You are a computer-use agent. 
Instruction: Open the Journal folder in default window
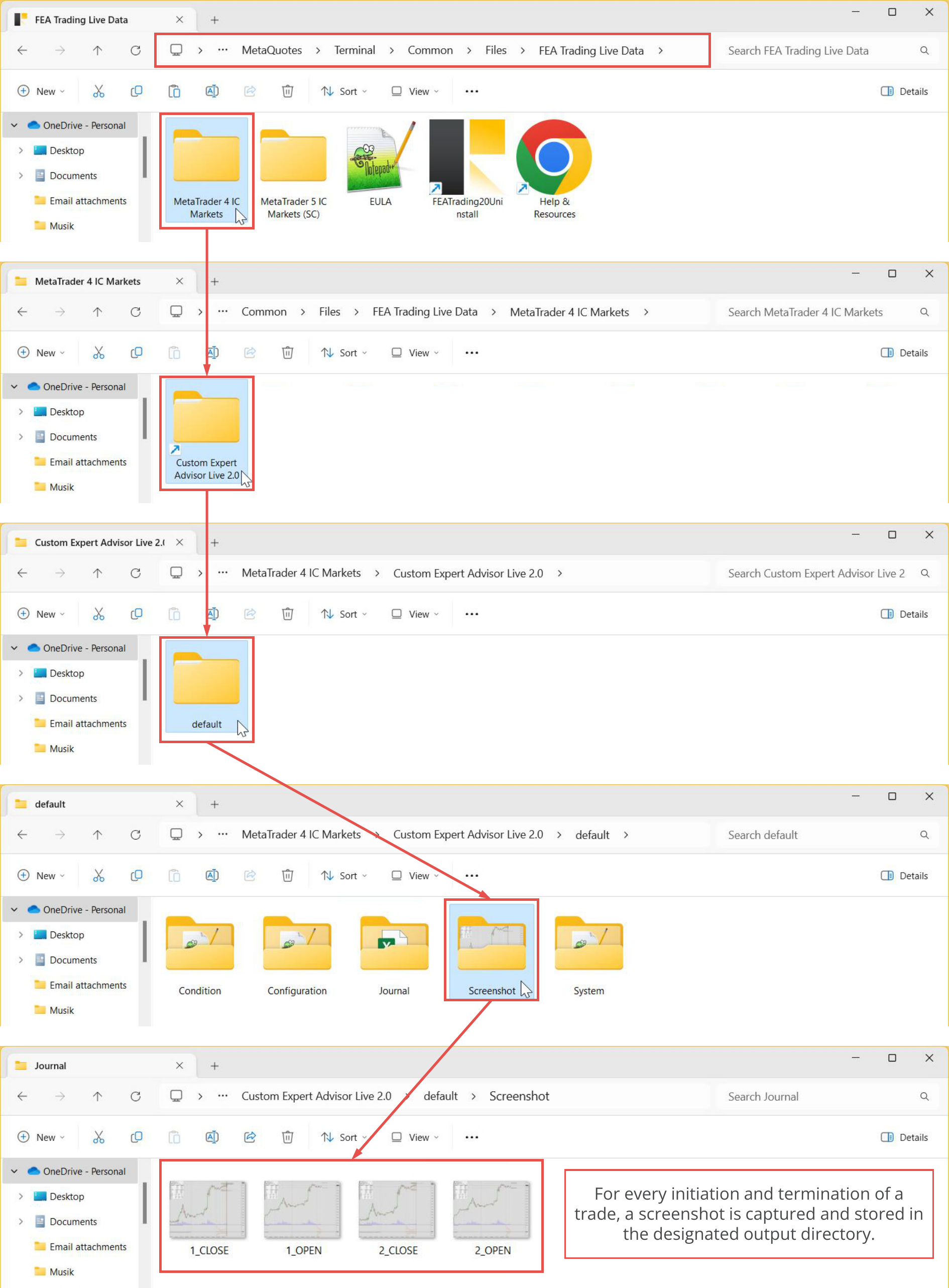[394, 957]
